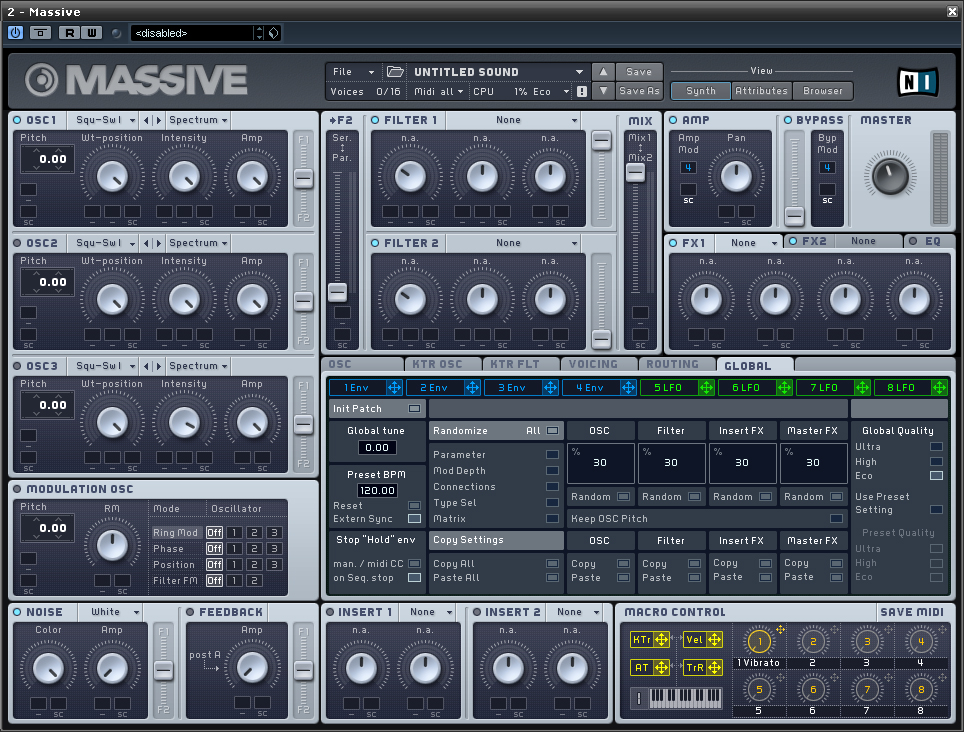The height and width of the screenshot is (732, 964).
Task: Toggle OSC2 power indicator
Action: (x=17, y=243)
